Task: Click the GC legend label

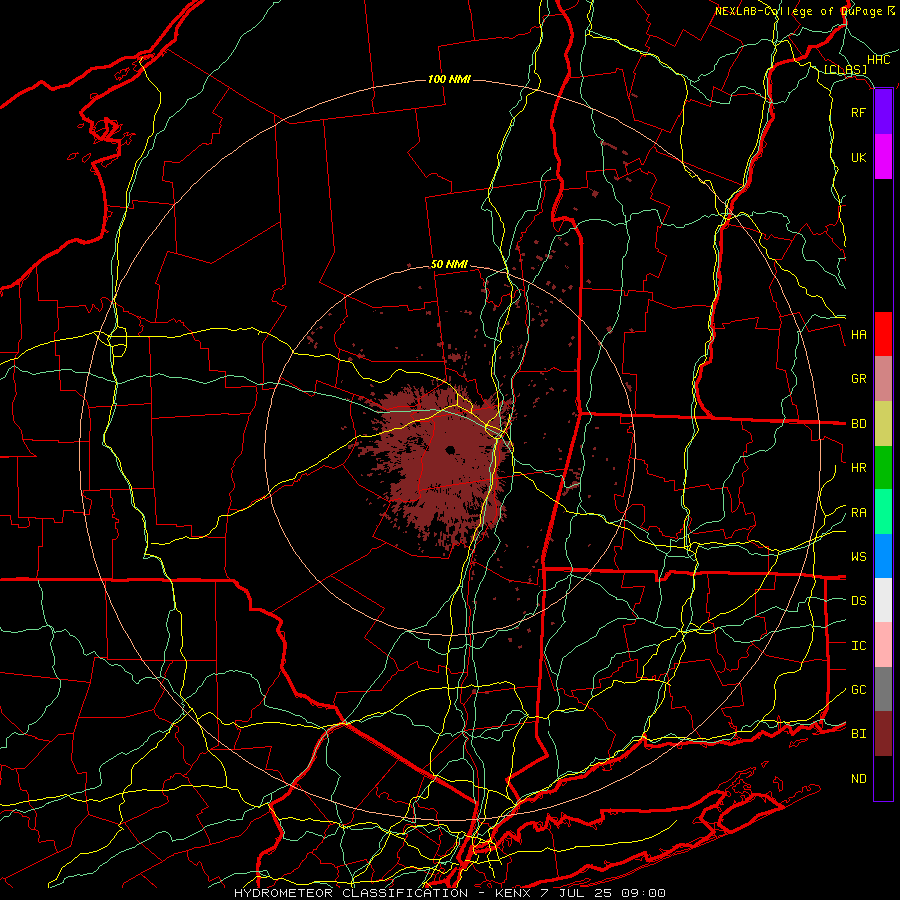Action: coord(858,690)
